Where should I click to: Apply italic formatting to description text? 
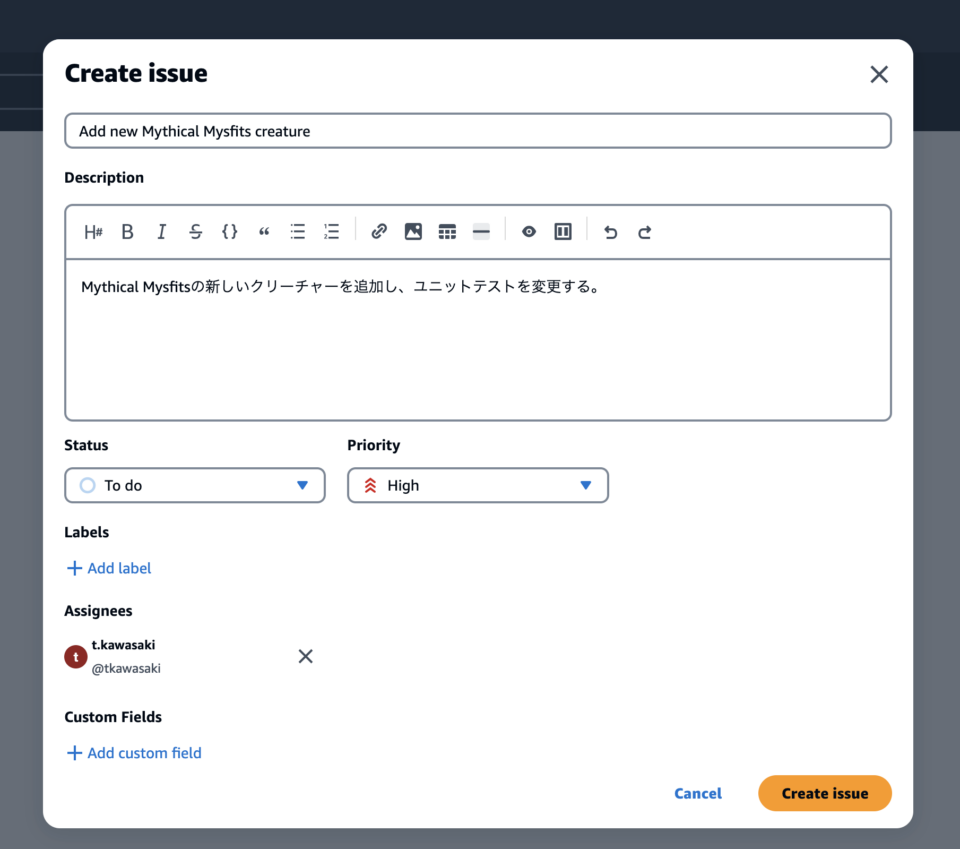pyautogui.click(x=161, y=231)
